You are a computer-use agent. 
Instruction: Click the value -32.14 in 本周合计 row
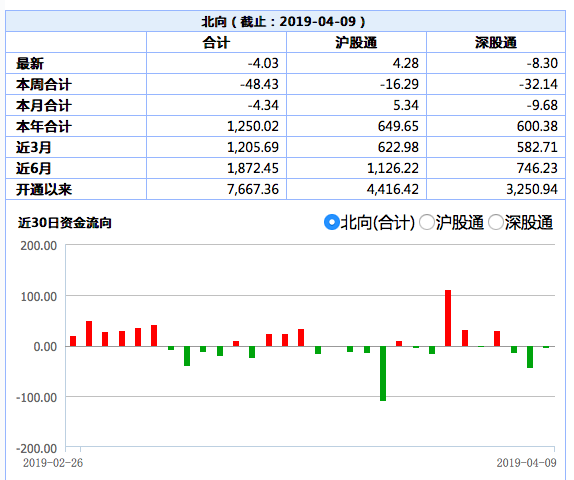coord(538,84)
